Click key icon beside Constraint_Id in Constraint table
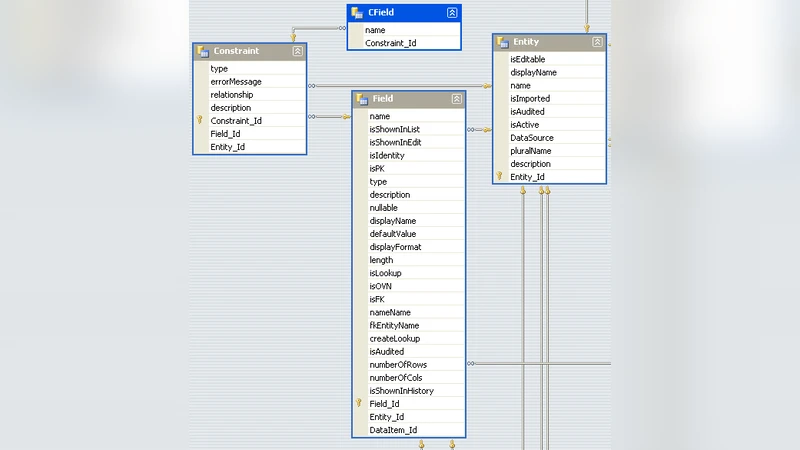Image resolution: width=800 pixels, height=450 pixels. pos(200,121)
